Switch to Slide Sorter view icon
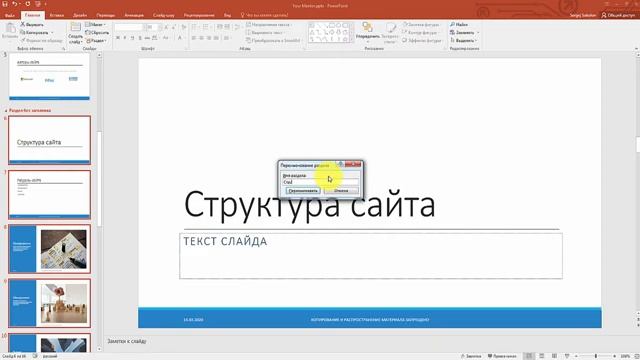Viewport: 640px width, 360px height. 542,356
